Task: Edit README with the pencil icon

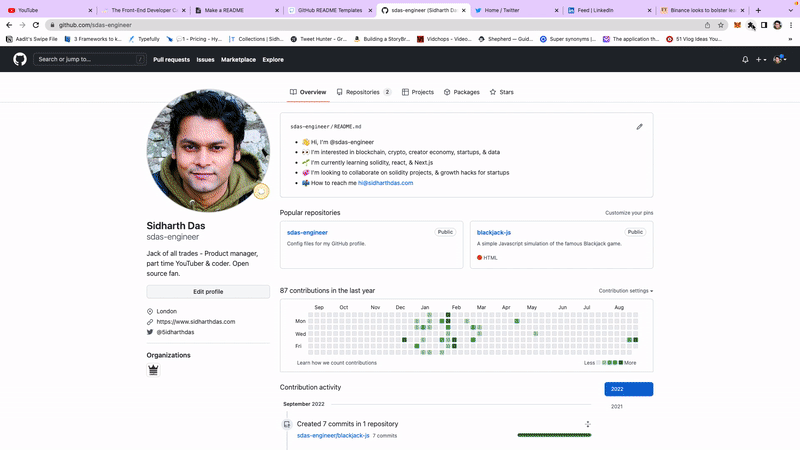Action: point(639,127)
